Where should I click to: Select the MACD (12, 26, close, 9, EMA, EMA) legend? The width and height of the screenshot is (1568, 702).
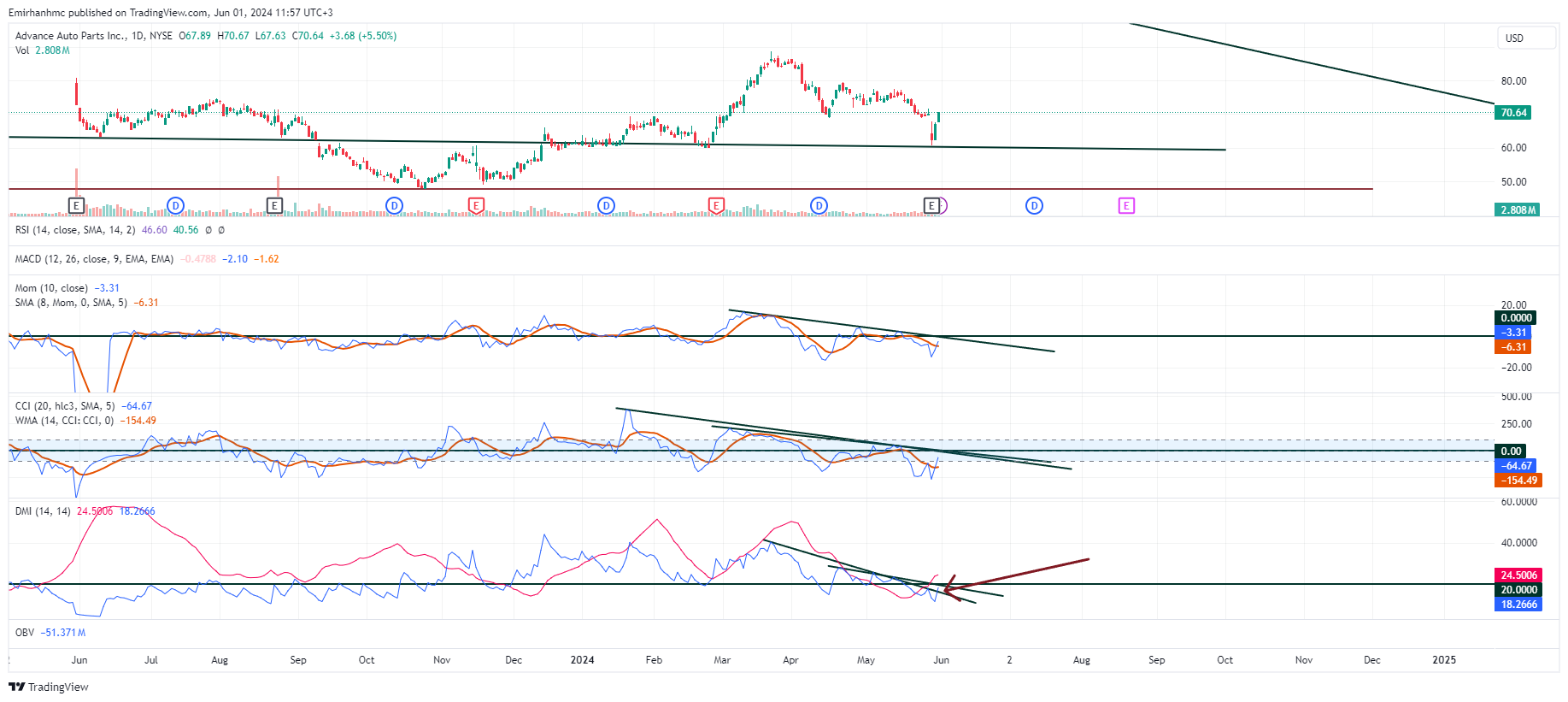[x=94, y=259]
